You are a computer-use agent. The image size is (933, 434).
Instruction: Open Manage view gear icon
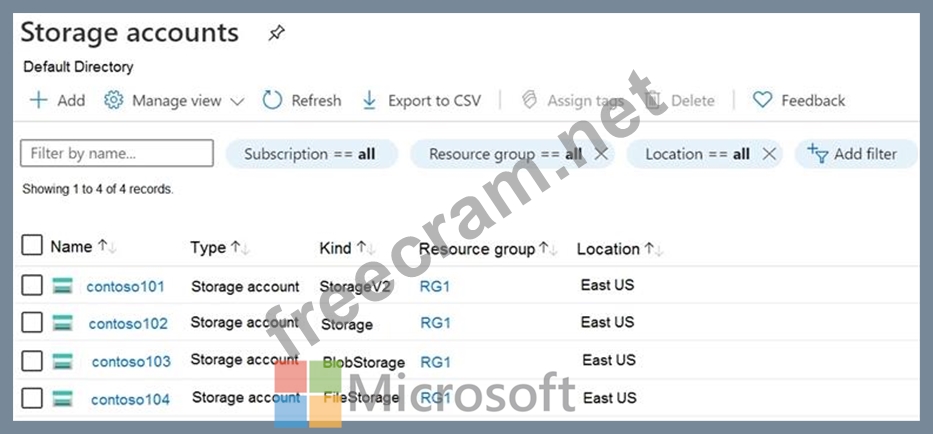(113, 100)
